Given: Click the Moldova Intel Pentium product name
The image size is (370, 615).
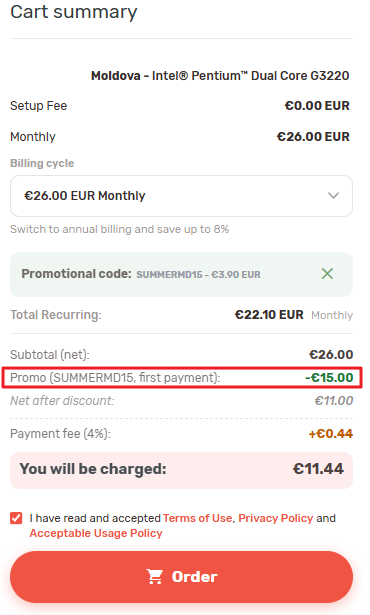Looking at the screenshot, I should pos(220,75).
